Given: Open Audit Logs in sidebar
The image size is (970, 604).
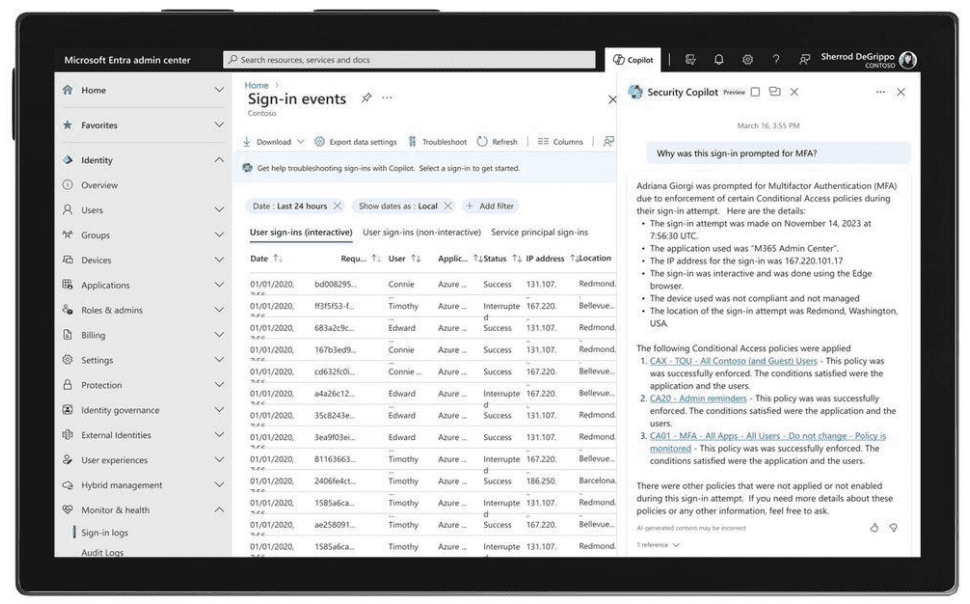Looking at the screenshot, I should pos(102,552).
